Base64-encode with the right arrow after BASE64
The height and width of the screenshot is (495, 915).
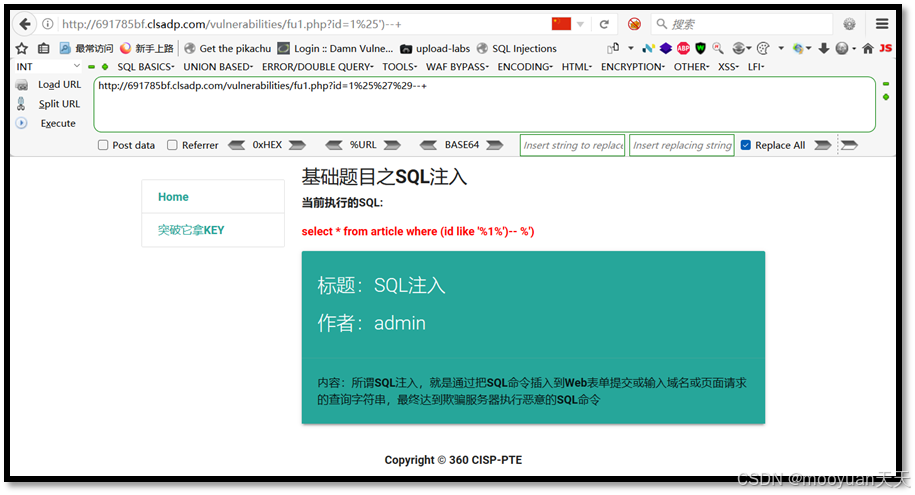(494, 145)
